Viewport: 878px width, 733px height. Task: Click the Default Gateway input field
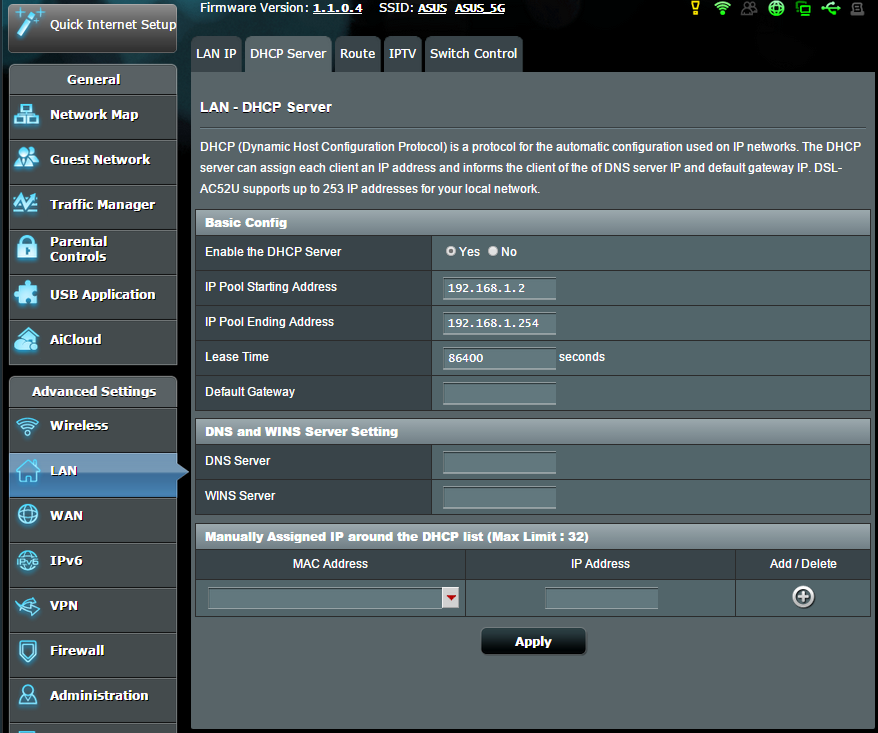pos(499,393)
